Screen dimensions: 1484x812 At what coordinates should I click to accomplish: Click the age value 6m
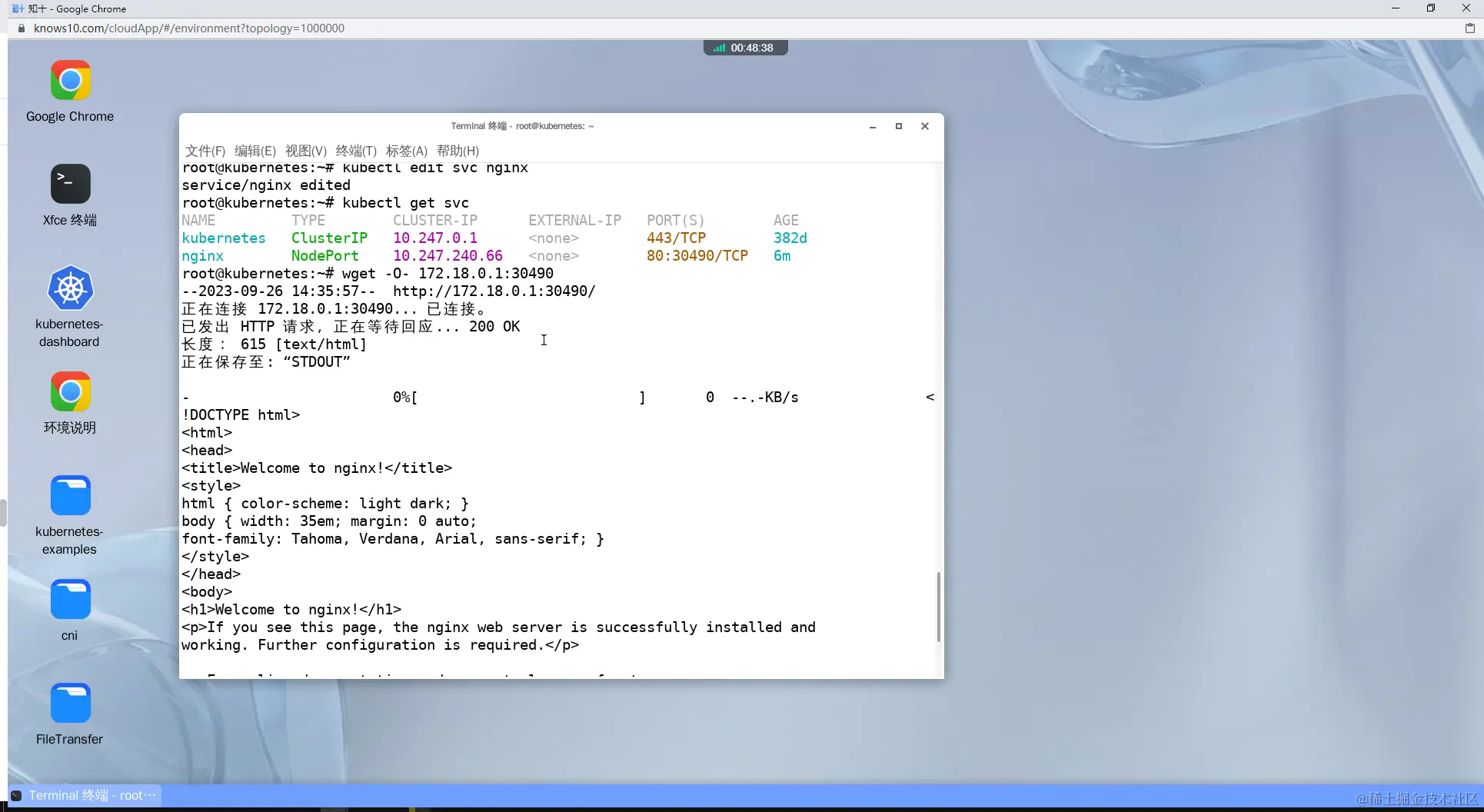pos(782,256)
